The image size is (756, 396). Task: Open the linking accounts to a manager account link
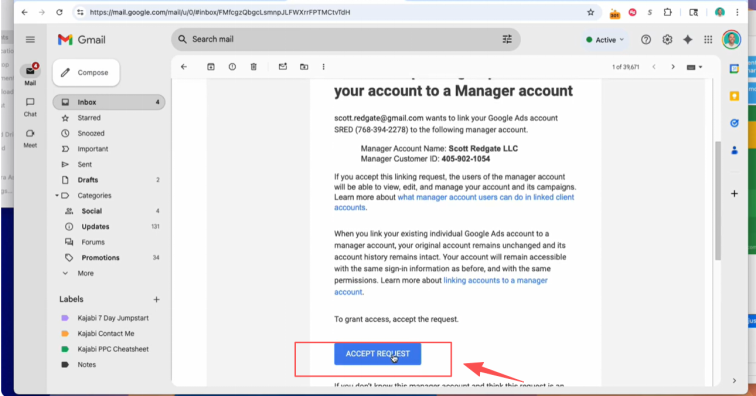(x=495, y=281)
